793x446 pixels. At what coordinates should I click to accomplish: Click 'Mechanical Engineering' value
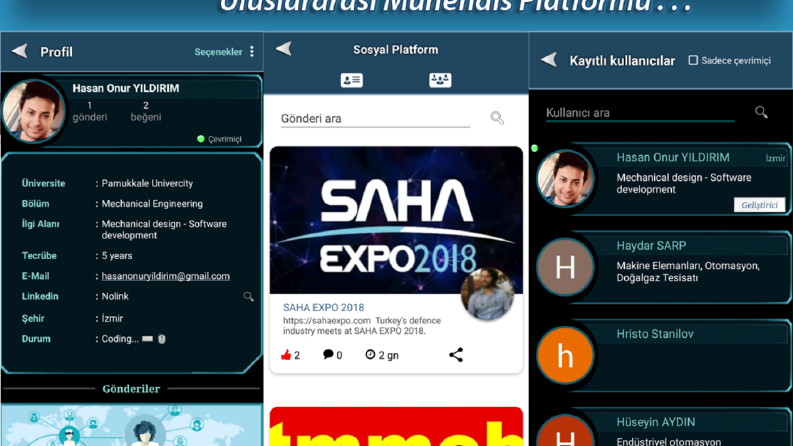[x=152, y=204]
